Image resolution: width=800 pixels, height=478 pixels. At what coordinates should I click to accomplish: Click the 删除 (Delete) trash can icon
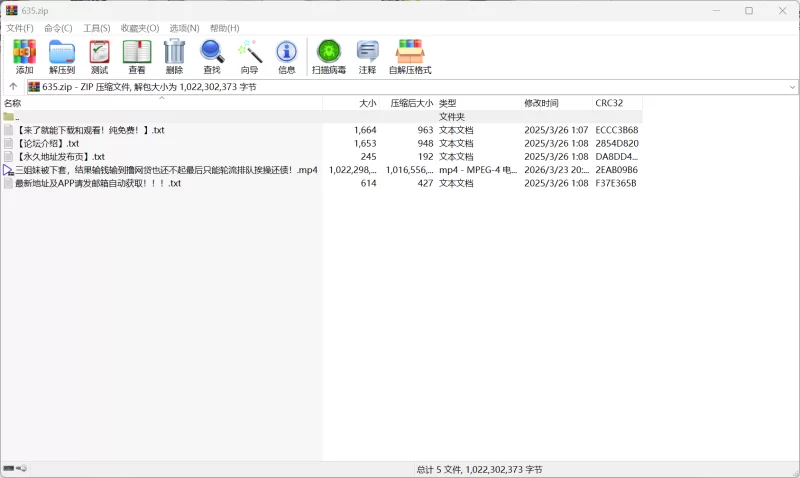[174, 56]
